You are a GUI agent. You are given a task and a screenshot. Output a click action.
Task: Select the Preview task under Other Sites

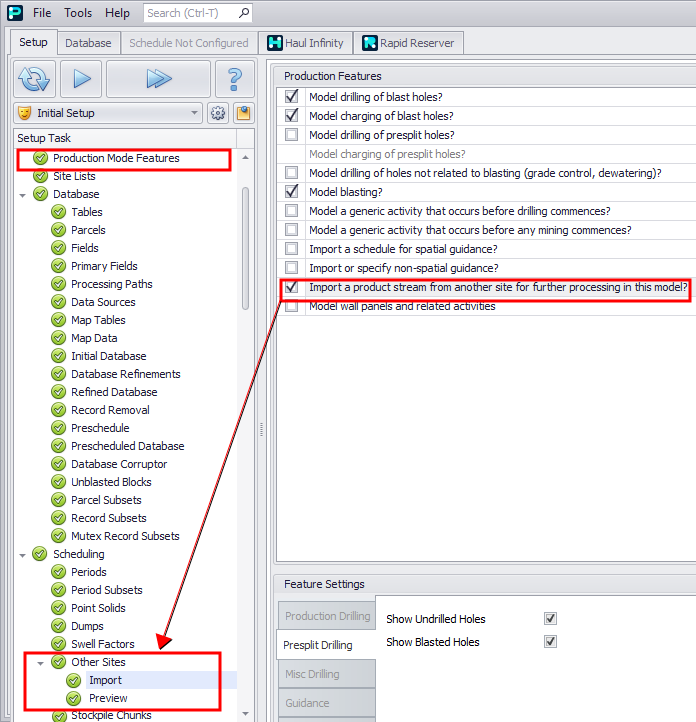[108, 698]
